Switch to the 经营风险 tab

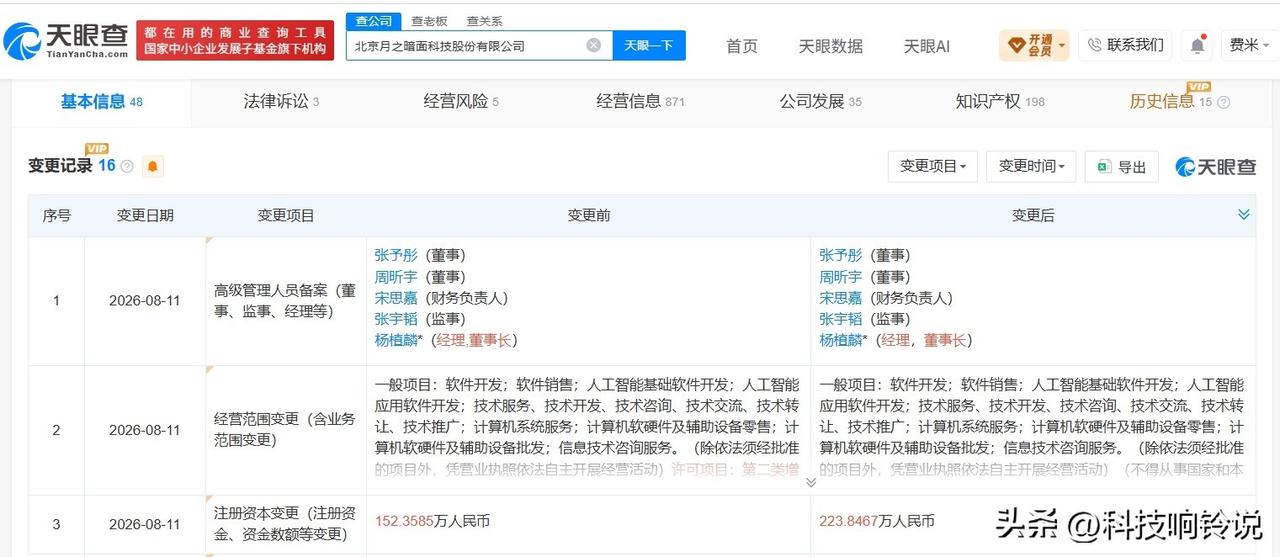coord(461,101)
